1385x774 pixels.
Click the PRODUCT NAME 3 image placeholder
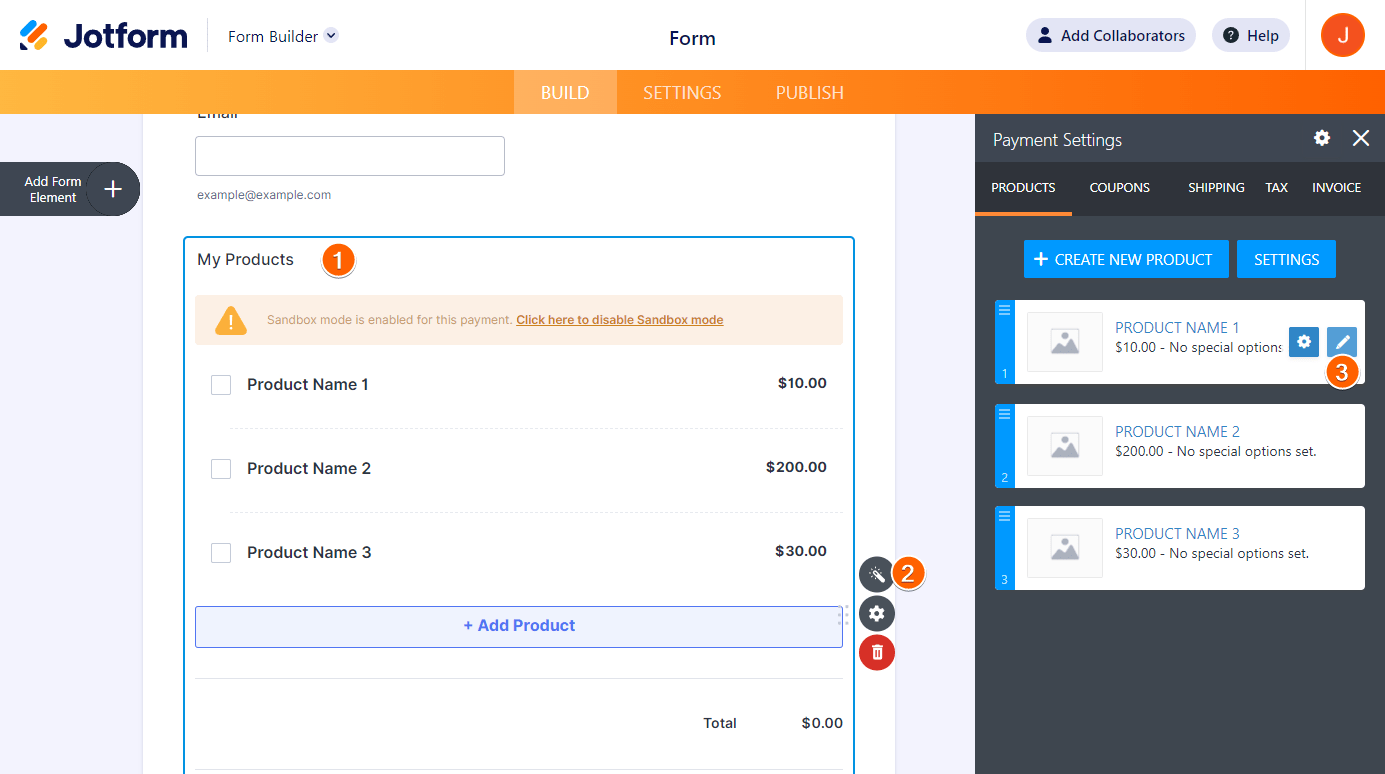(1065, 548)
